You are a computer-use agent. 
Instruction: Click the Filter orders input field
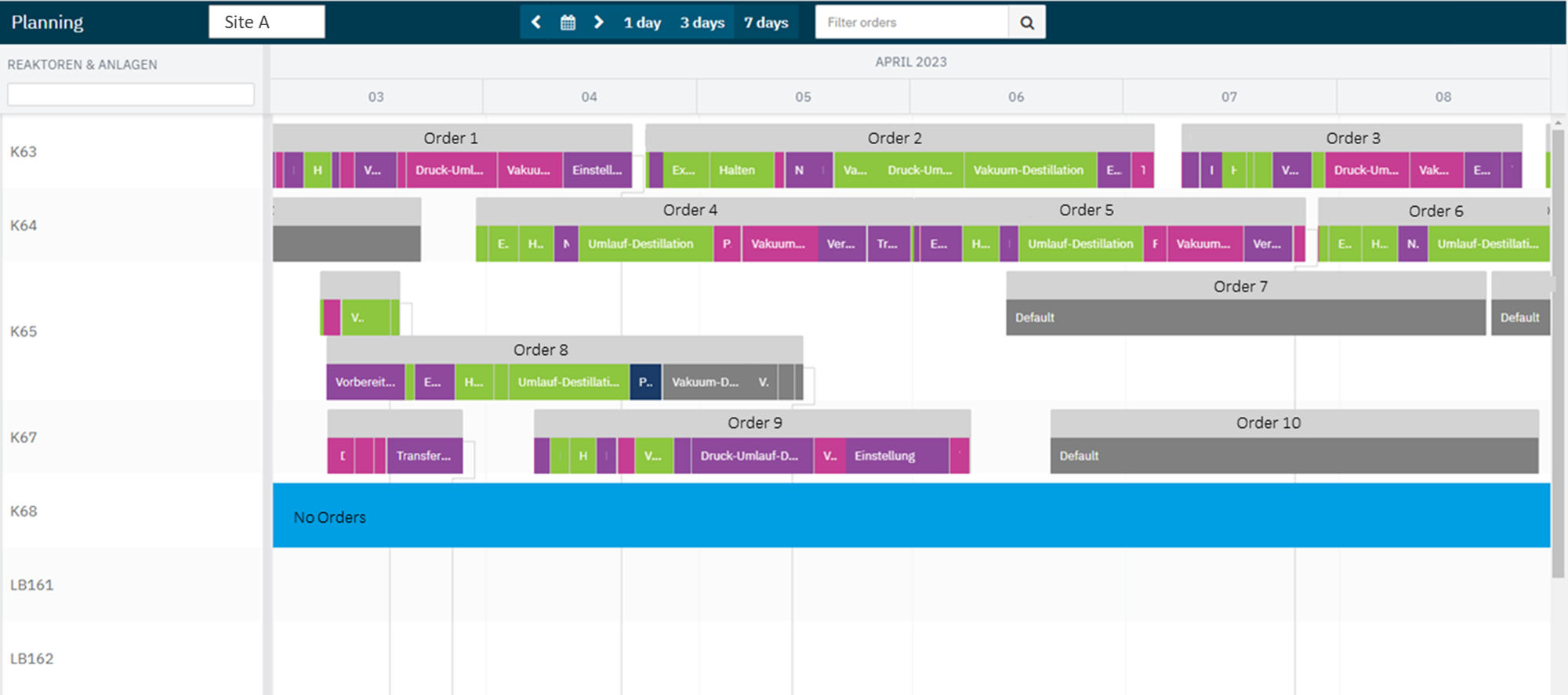point(911,23)
